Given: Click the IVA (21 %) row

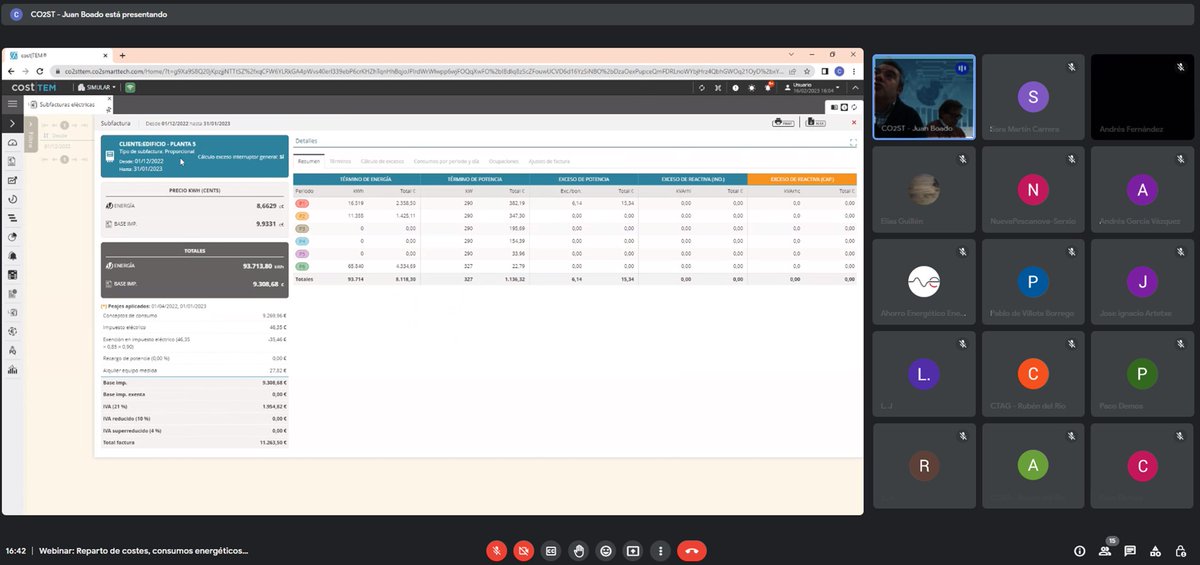Looking at the screenshot, I should (x=194, y=407).
